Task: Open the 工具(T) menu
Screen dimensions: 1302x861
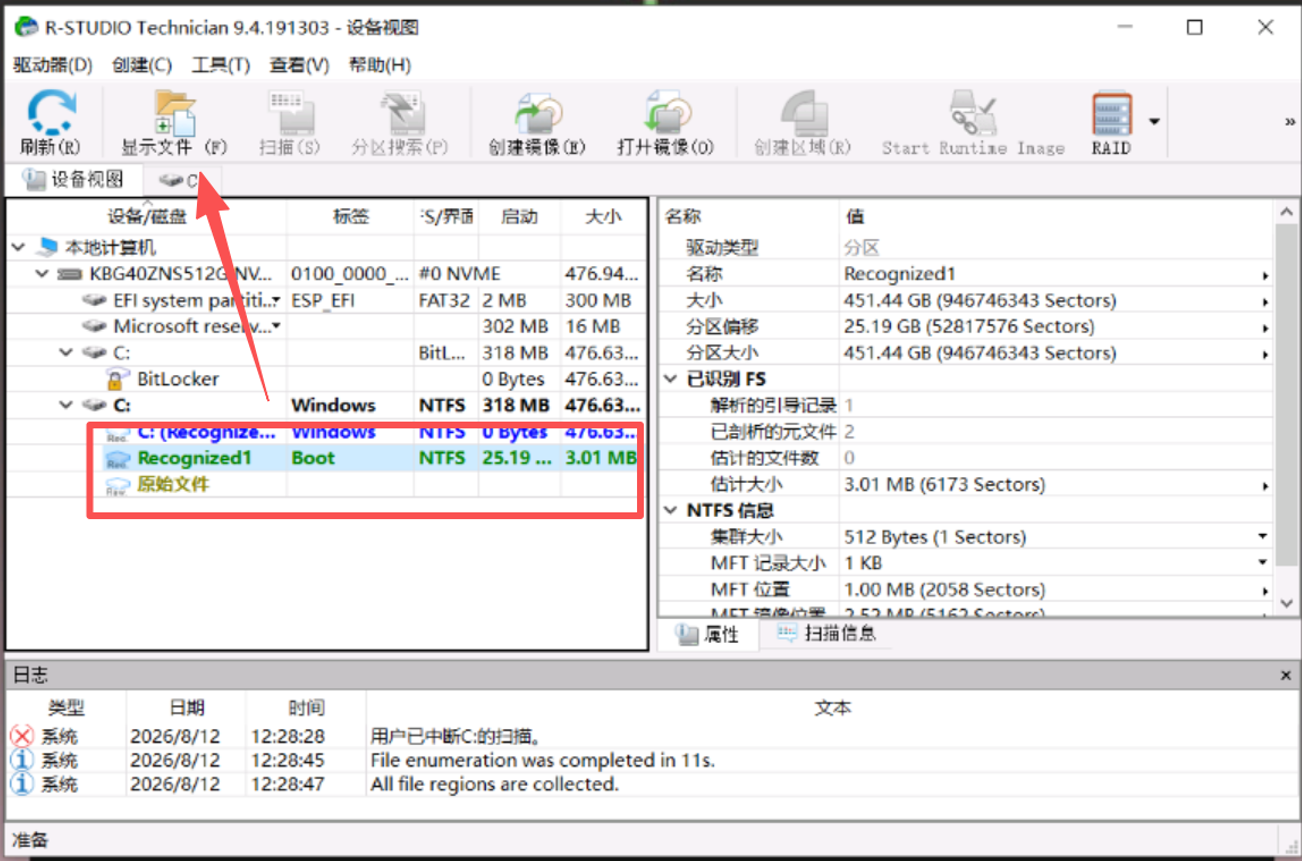Action: click(x=220, y=65)
